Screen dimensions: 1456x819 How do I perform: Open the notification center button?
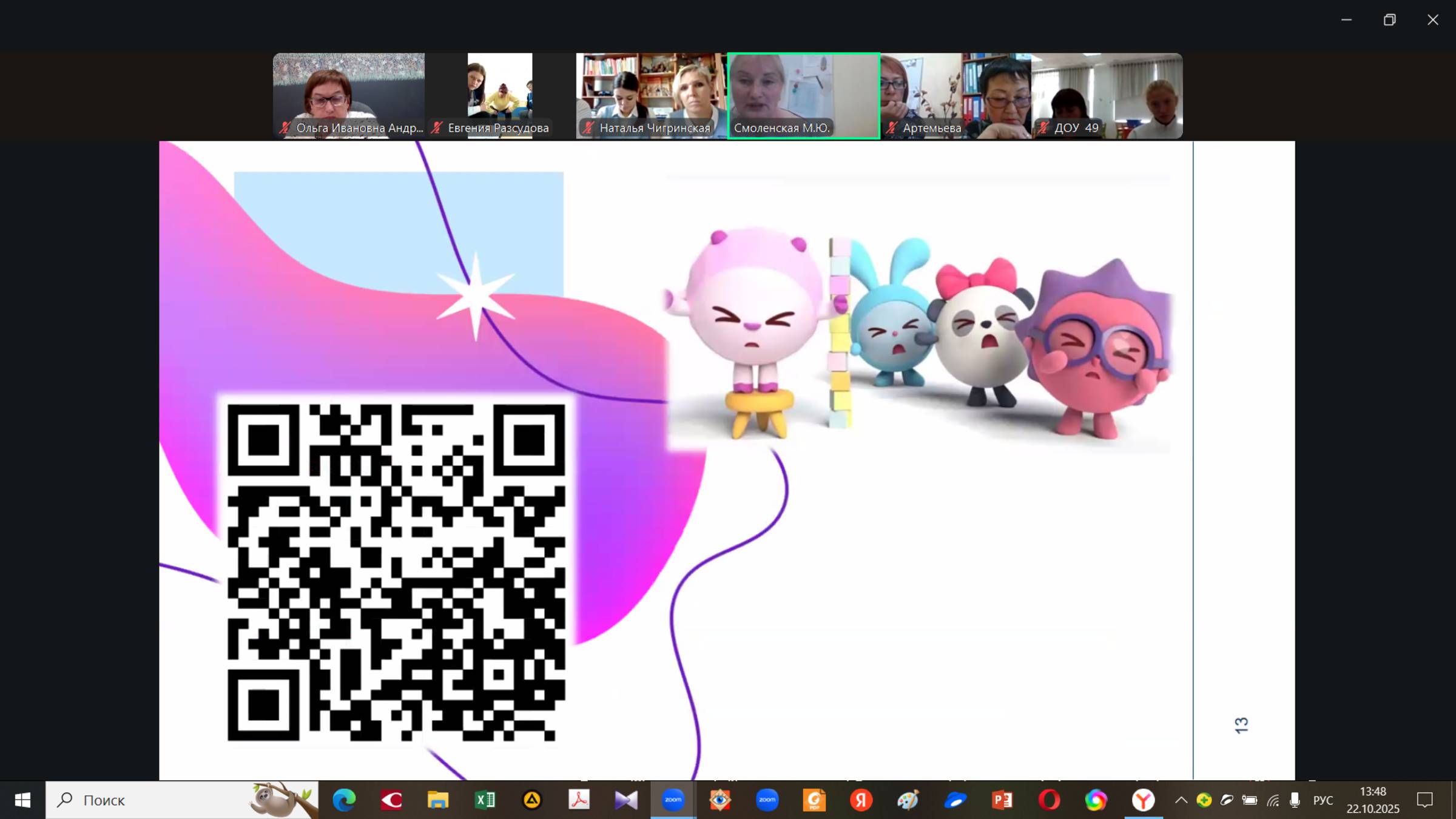click(x=1424, y=800)
